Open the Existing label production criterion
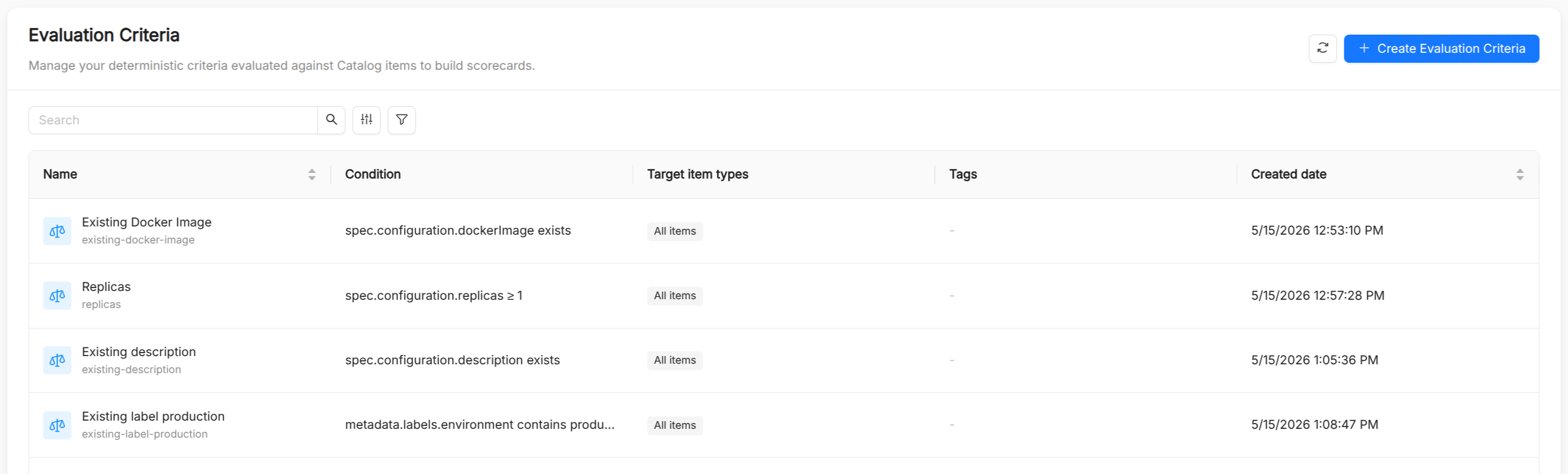 [153, 416]
